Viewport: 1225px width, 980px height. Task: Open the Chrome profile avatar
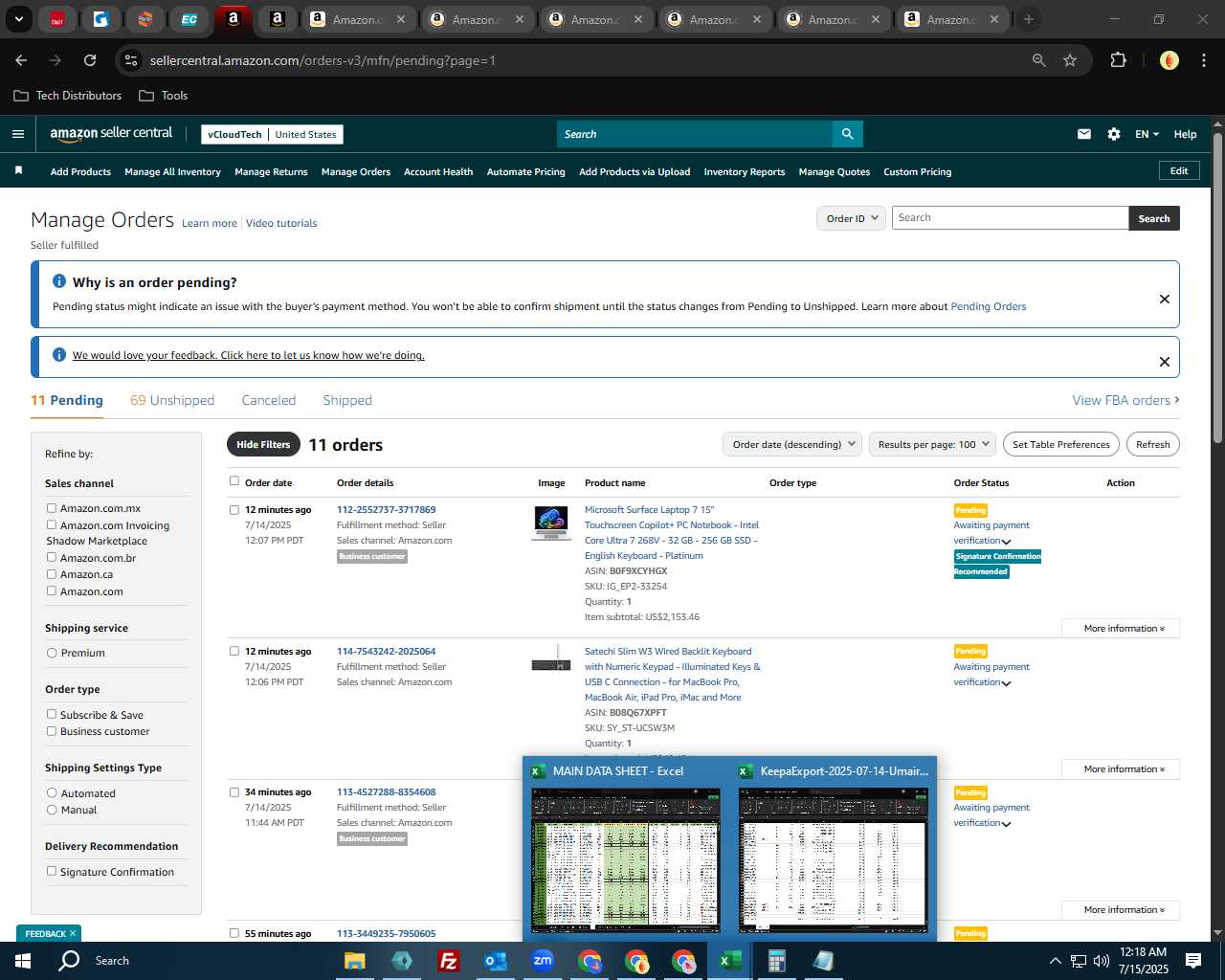1169,60
